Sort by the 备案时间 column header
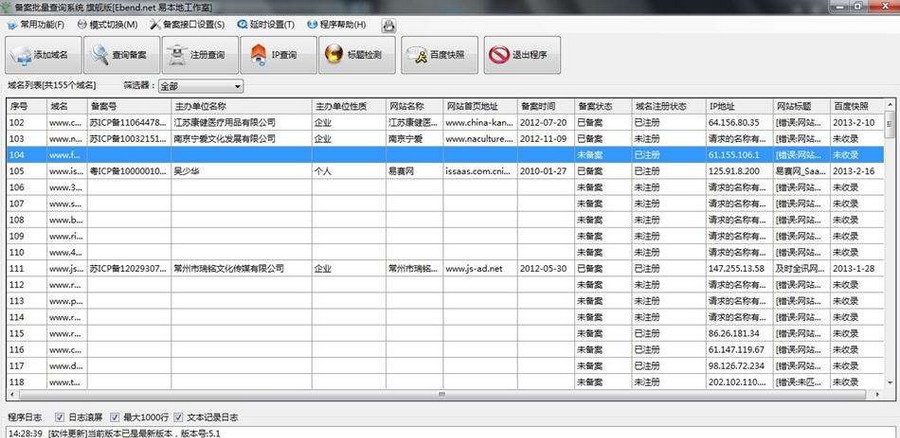The width and height of the screenshot is (900, 438). coord(546,107)
